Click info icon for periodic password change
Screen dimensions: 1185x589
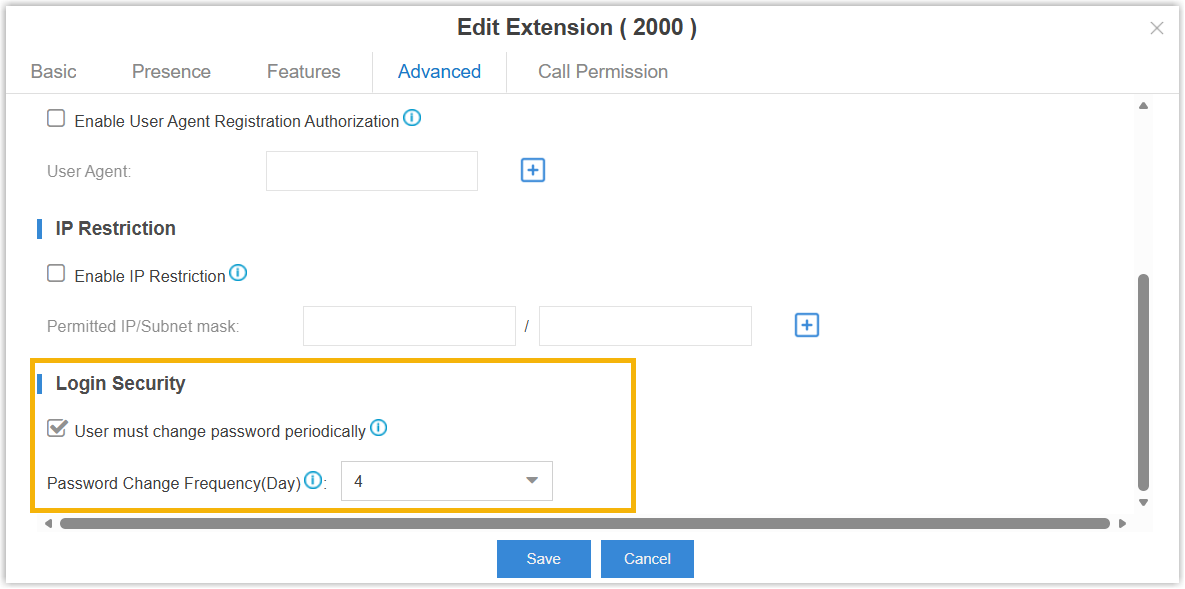click(x=378, y=428)
